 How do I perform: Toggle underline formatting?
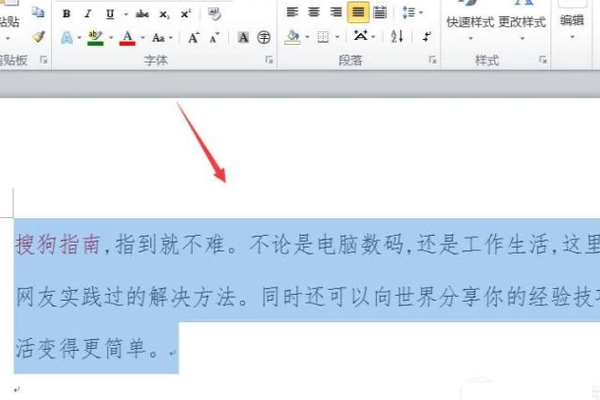pyautogui.click(x=110, y=14)
